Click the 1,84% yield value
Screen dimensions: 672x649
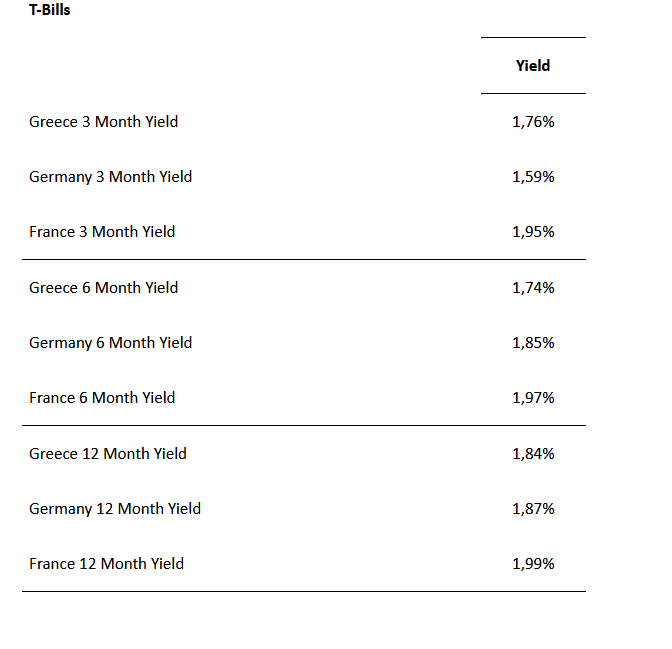tap(533, 454)
